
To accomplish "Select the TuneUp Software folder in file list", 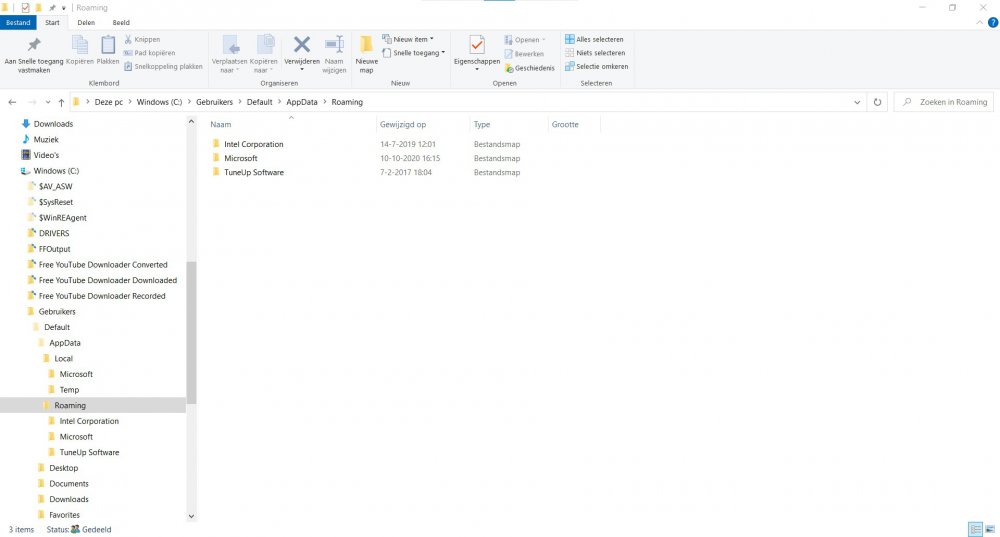I will tap(253, 172).
